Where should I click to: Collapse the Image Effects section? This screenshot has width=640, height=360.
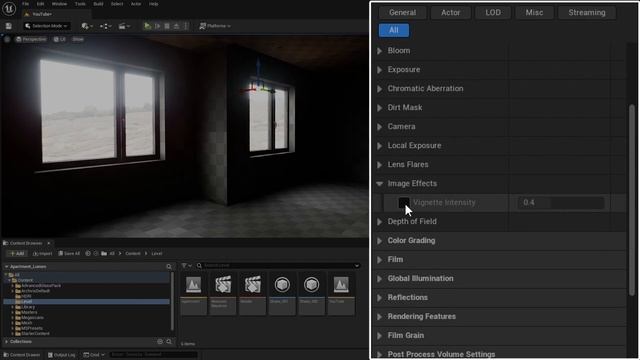380,184
